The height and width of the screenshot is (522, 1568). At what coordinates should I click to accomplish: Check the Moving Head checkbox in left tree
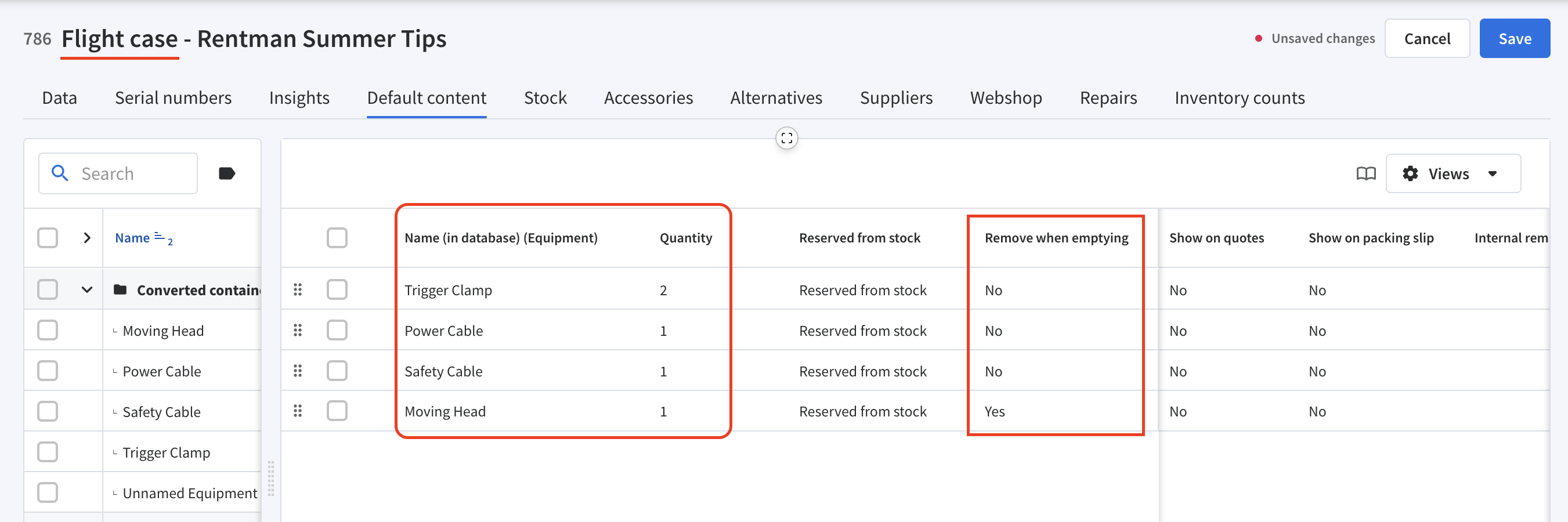48,331
